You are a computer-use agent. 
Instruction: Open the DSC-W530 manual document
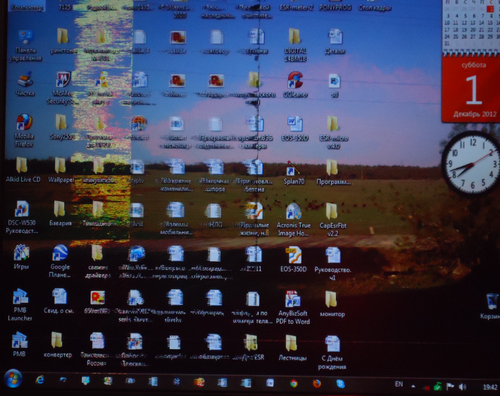click(x=22, y=217)
